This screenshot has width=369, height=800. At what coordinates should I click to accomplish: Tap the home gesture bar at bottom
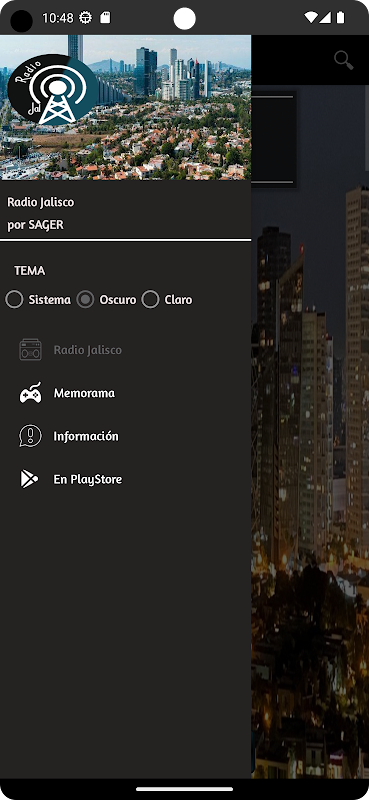pos(184,789)
